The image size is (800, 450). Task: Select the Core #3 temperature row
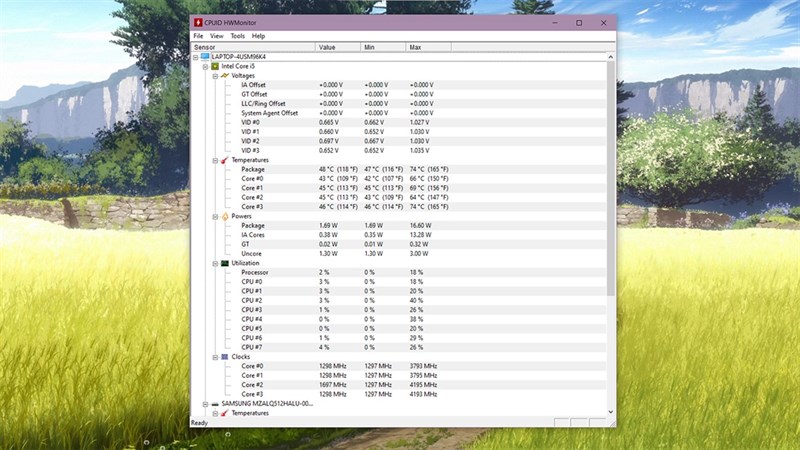point(423,207)
